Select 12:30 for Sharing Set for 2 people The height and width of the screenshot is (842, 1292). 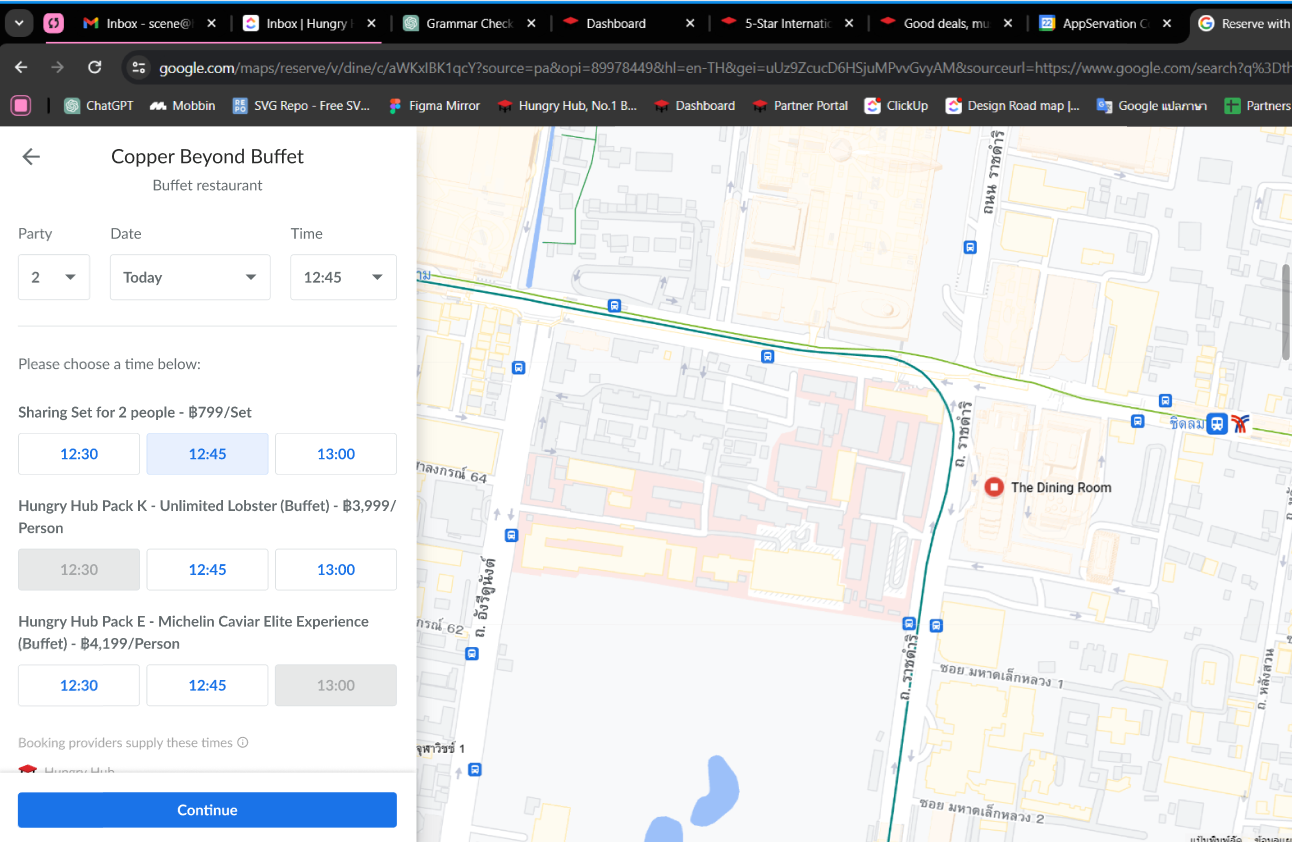79,454
